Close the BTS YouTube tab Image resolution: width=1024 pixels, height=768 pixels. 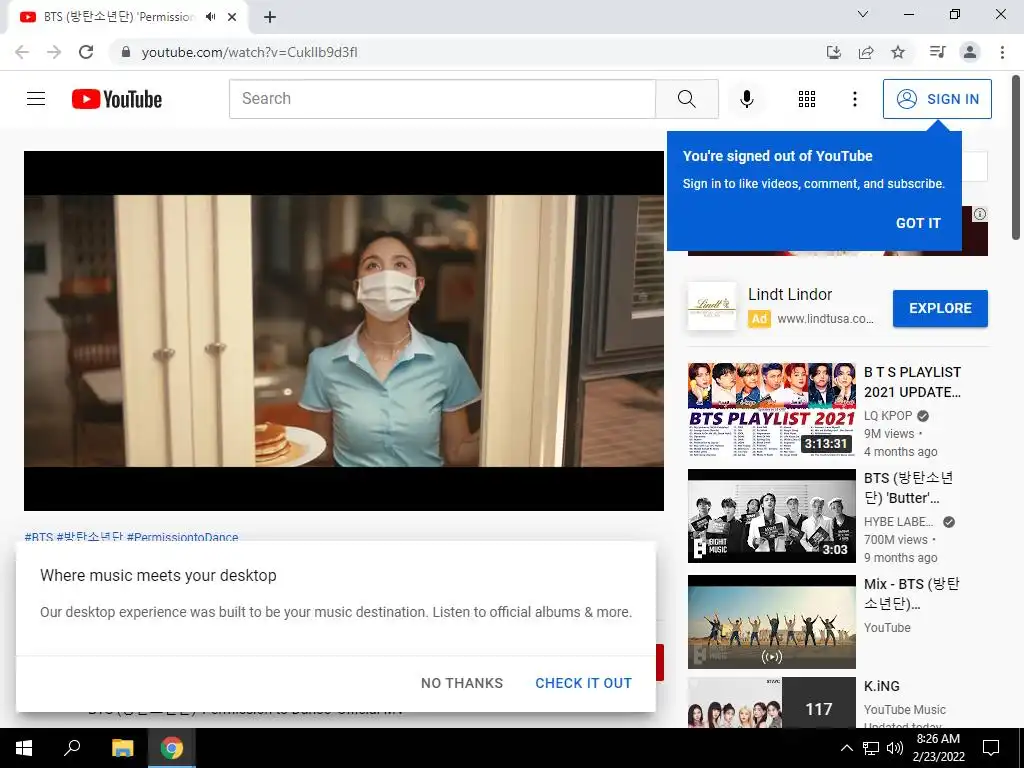pos(232,17)
